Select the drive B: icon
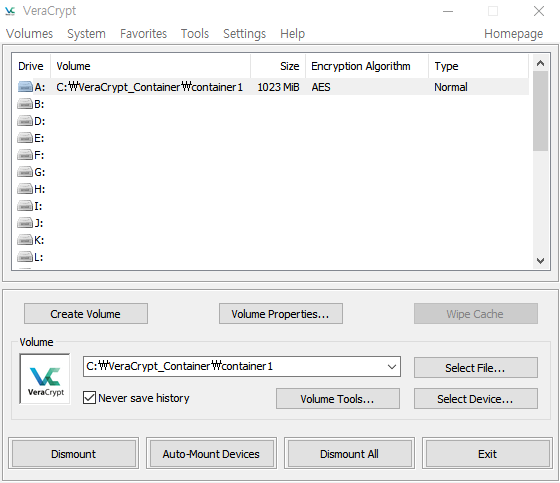Screen dimensions: 560x483 [x=25, y=104]
